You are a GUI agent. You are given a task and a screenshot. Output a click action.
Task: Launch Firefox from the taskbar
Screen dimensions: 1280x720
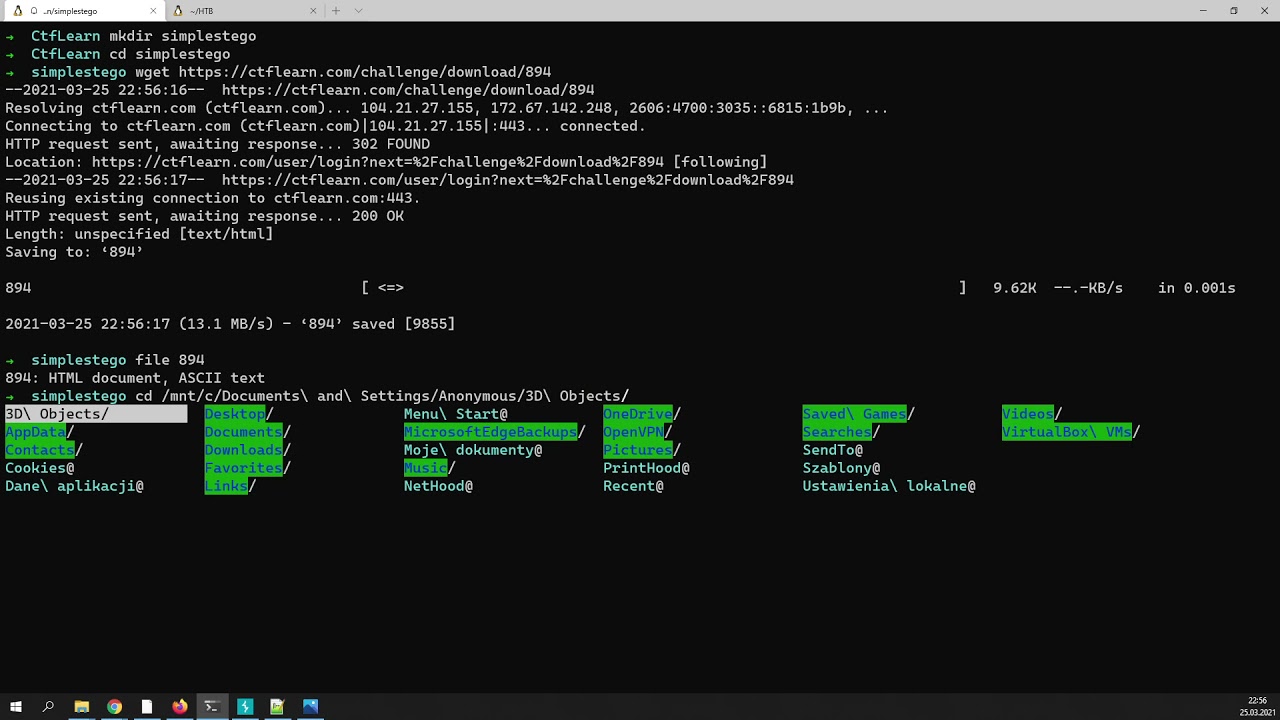click(x=179, y=707)
